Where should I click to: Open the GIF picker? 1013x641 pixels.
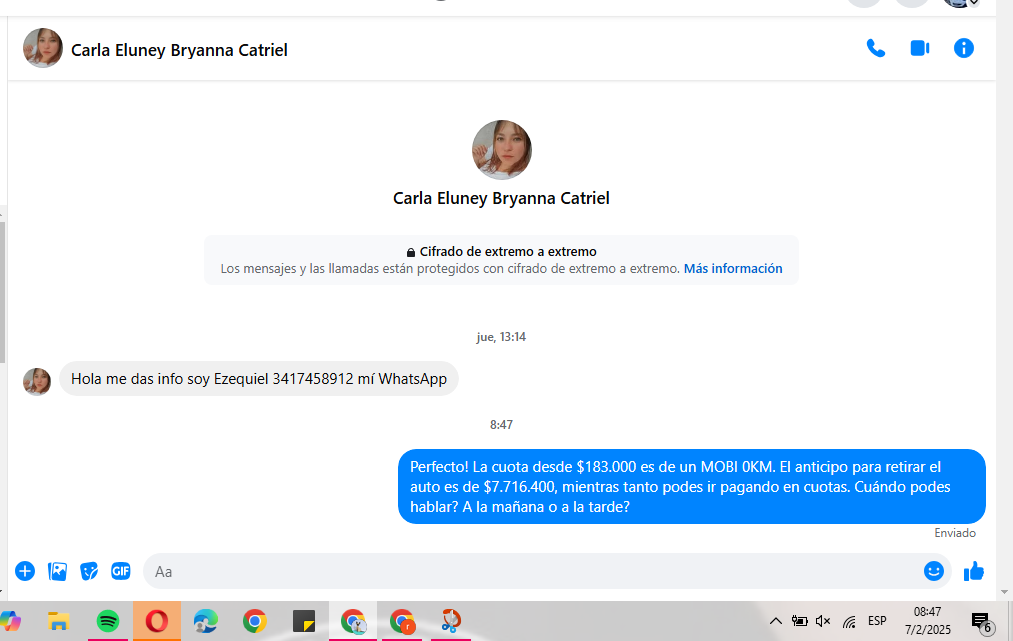tap(121, 571)
